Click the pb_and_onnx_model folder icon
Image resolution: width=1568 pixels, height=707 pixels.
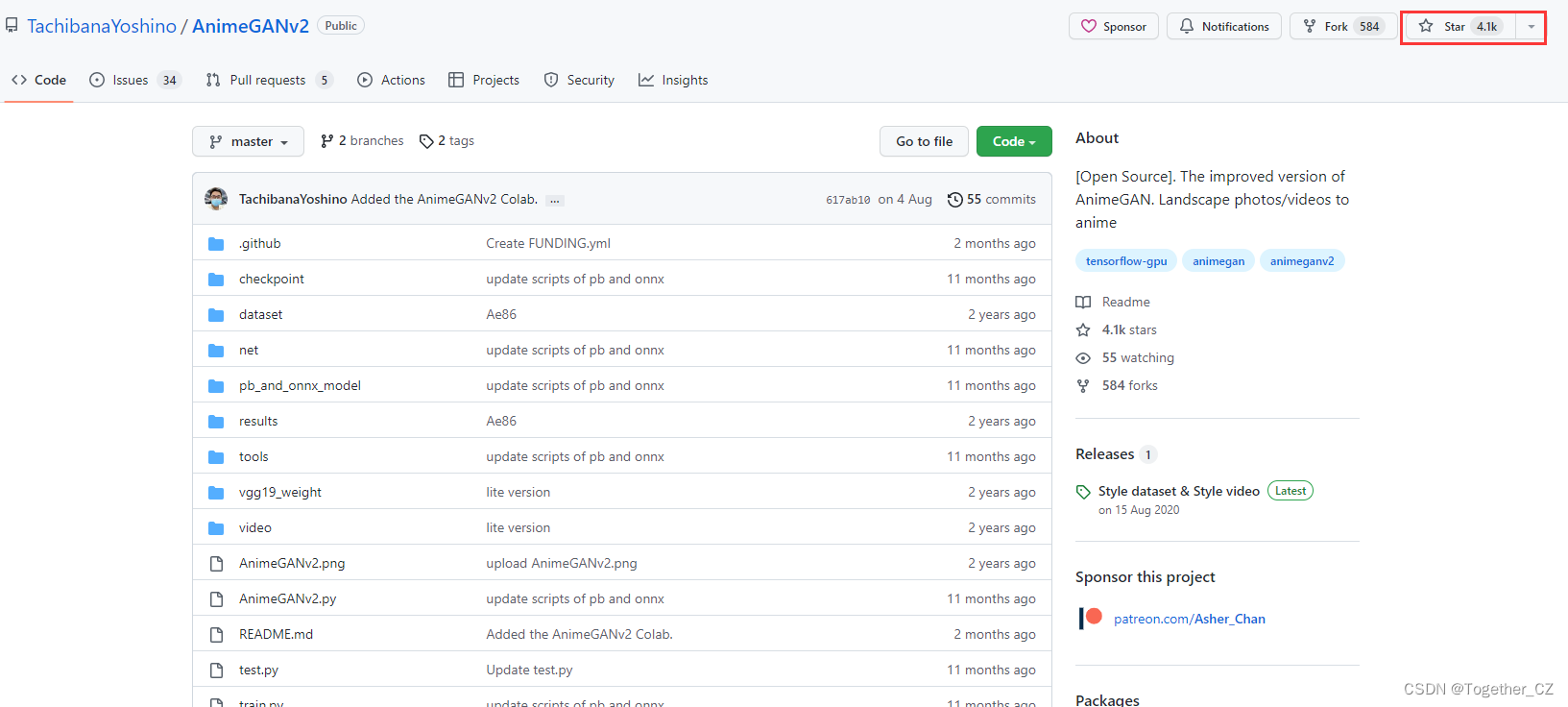tap(216, 386)
